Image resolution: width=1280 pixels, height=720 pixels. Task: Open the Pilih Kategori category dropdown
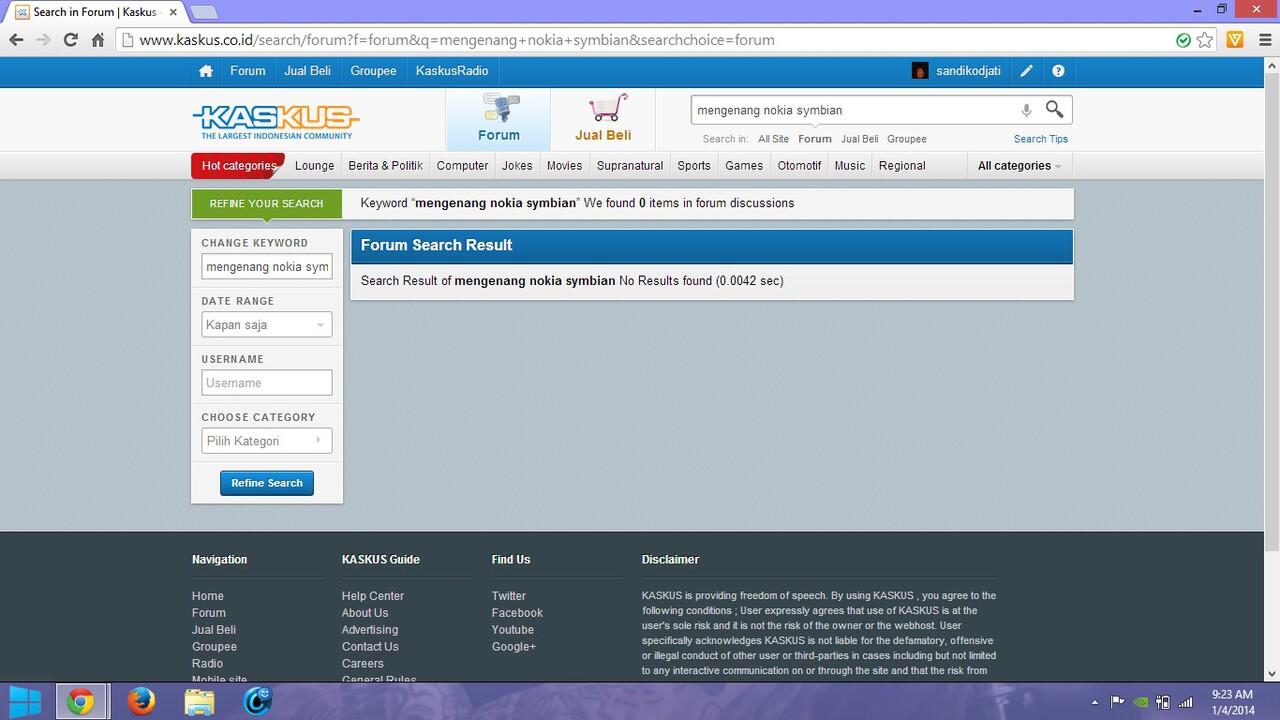266,441
